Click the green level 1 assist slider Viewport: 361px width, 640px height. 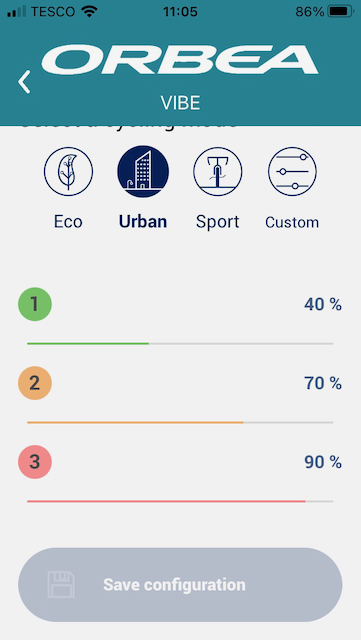coord(180,344)
